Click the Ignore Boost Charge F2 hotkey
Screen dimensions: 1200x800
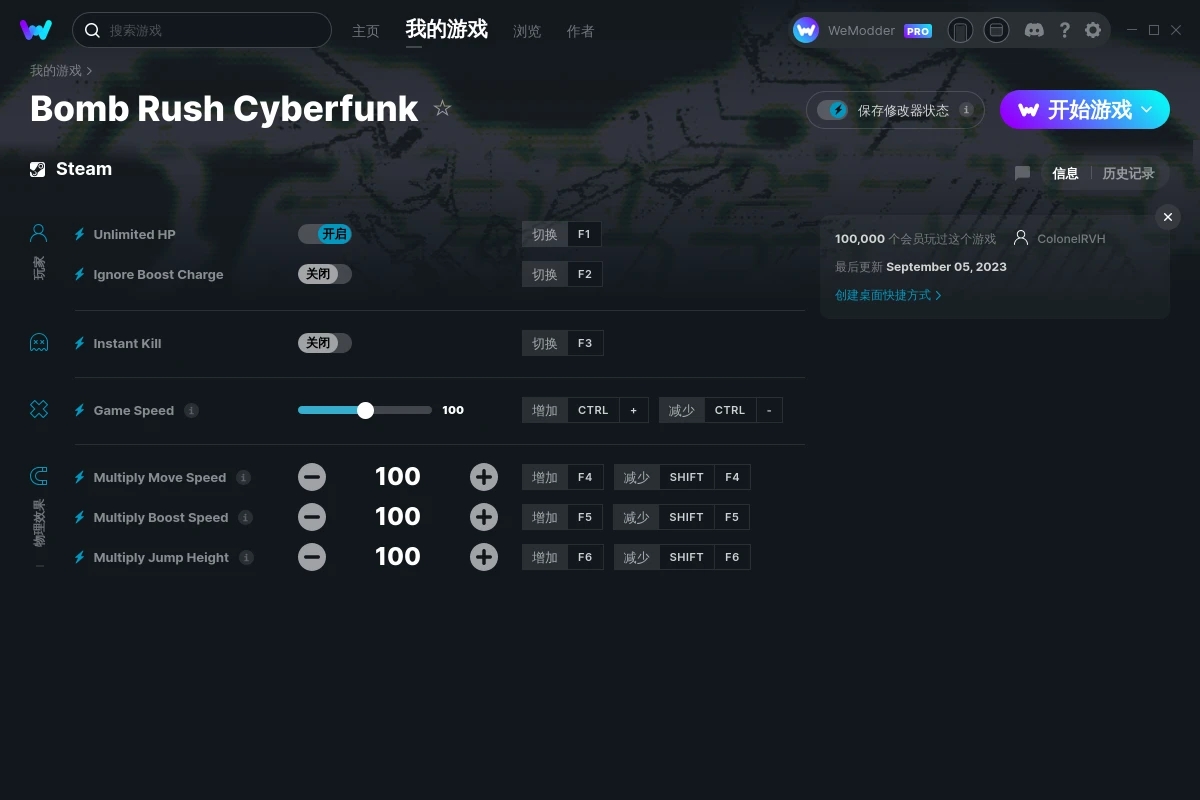click(x=562, y=274)
